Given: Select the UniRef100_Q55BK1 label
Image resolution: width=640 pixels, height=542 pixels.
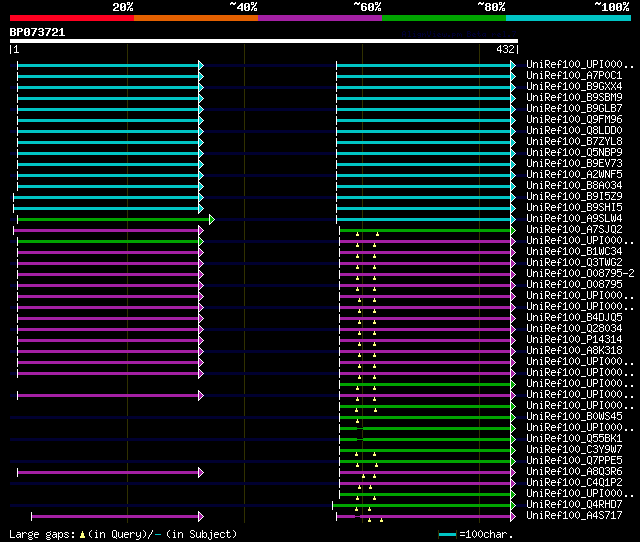Looking at the screenshot, I should 575,438.
